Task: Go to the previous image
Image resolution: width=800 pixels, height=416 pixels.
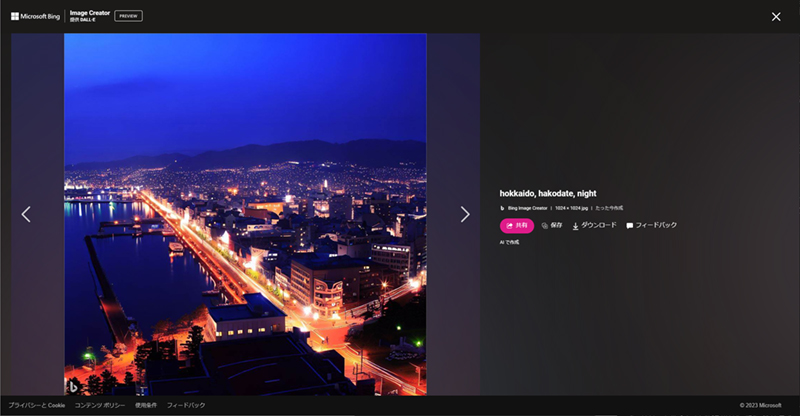Action: coord(26,214)
